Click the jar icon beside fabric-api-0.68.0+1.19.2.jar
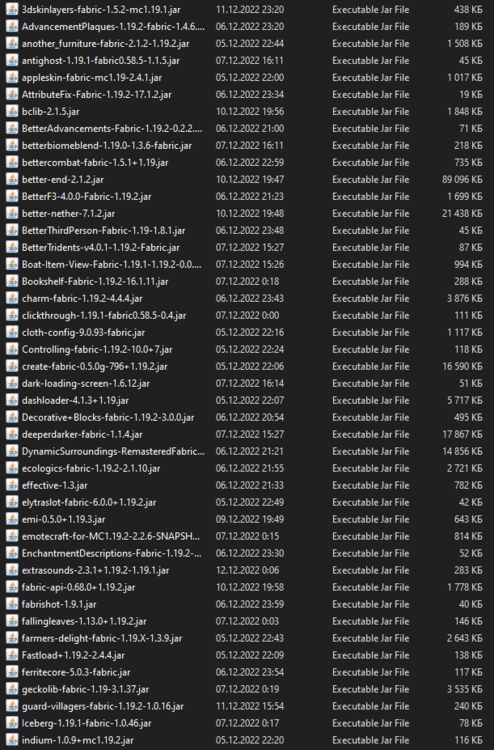Image resolution: width=494 pixels, height=750 pixels. [x=12, y=587]
